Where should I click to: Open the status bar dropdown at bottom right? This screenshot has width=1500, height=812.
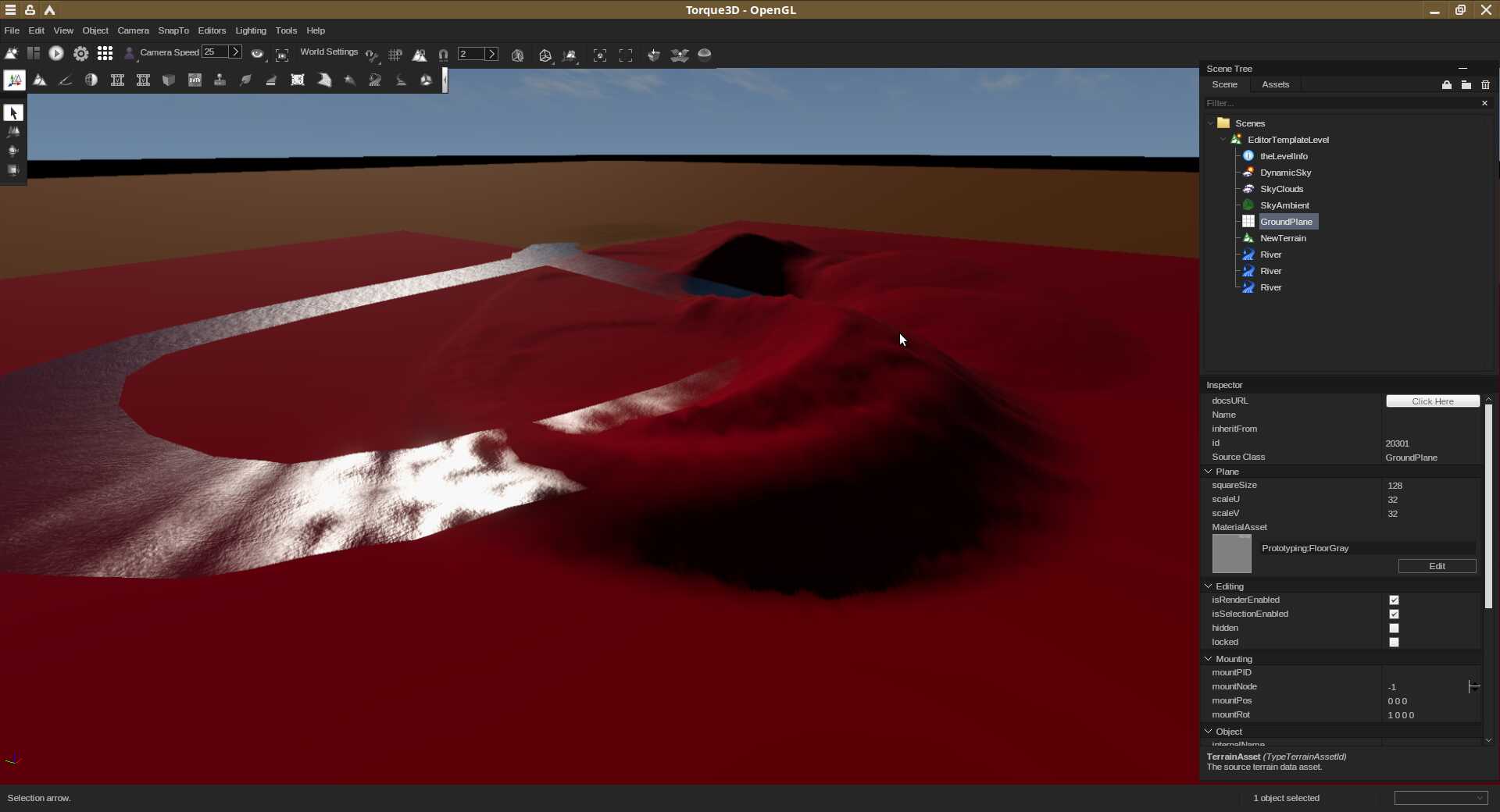[x=1441, y=798]
